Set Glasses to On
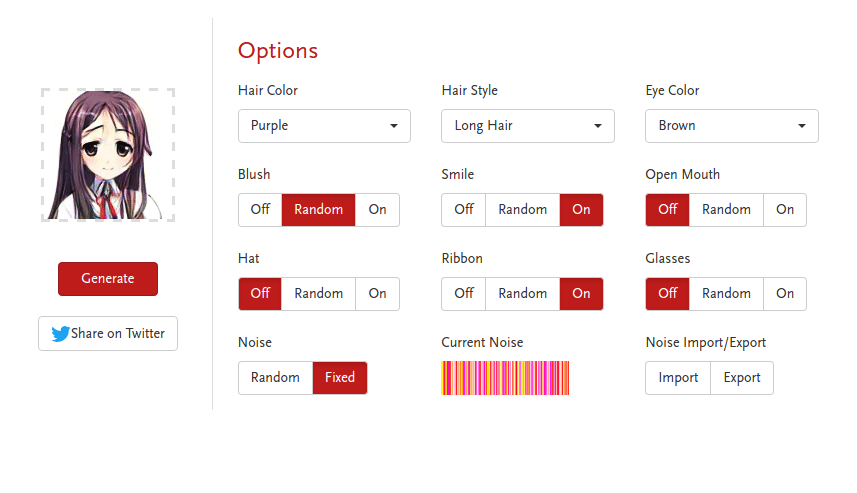The width and height of the screenshot is (857, 493). click(x=785, y=294)
